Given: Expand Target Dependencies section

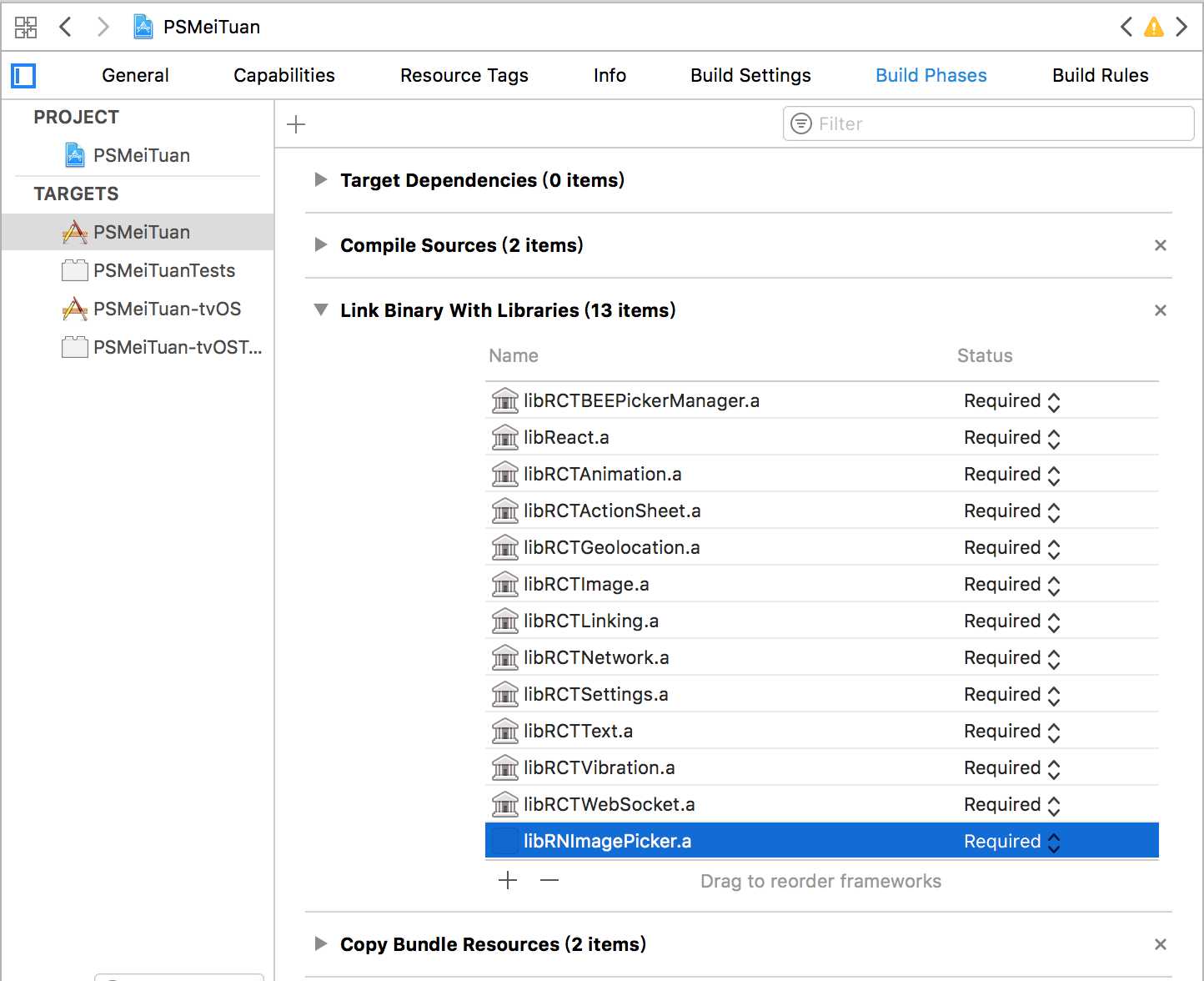Looking at the screenshot, I should pos(320,180).
